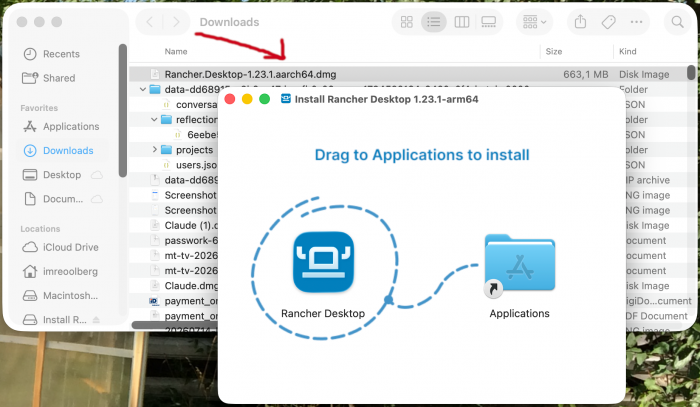
Task: Switch Finder to list view
Action: (x=433, y=22)
